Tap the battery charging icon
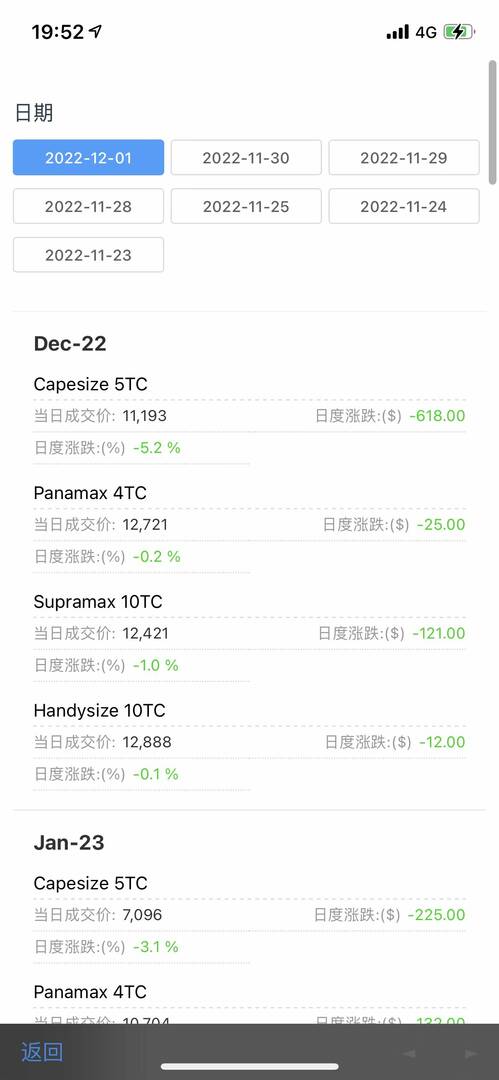The image size is (499, 1080). point(459,32)
